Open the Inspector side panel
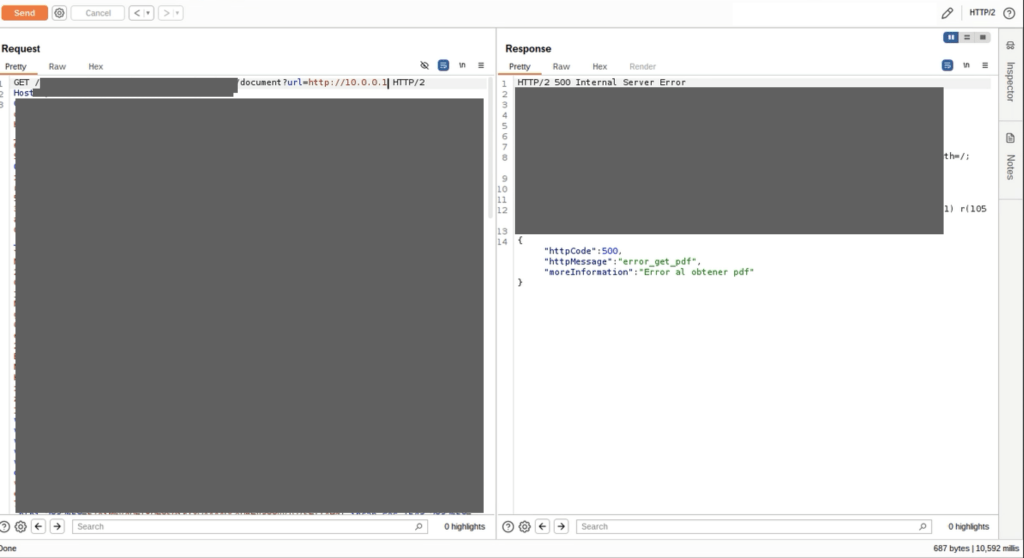The image size is (1024, 558). (x=1010, y=68)
